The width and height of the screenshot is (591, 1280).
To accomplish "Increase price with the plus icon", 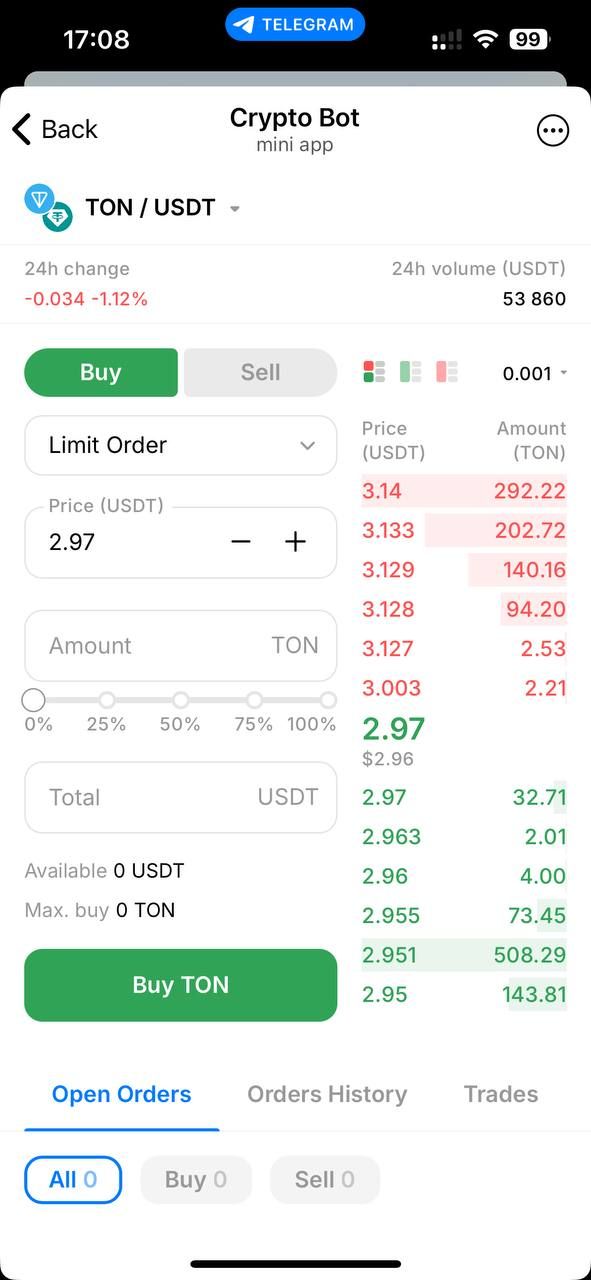I will click(x=295, y=542).
